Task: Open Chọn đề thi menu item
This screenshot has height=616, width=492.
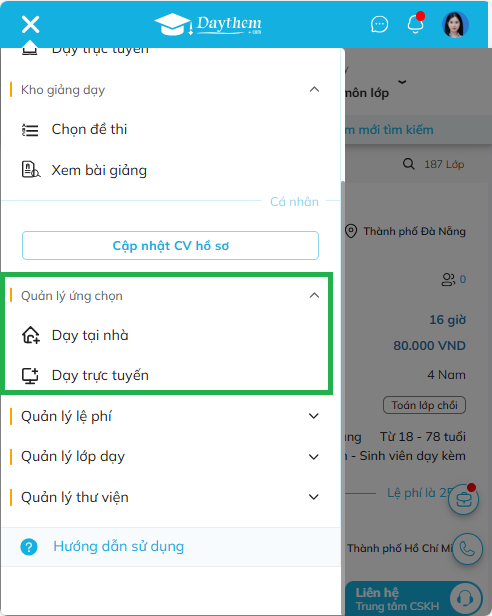Action: (89, 129)
